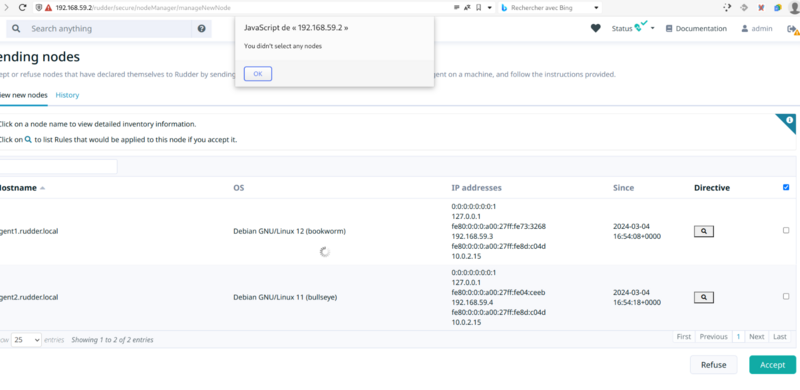Sort table by OS column header
This screenshot has width=800, height=390.
click(238, 188)
